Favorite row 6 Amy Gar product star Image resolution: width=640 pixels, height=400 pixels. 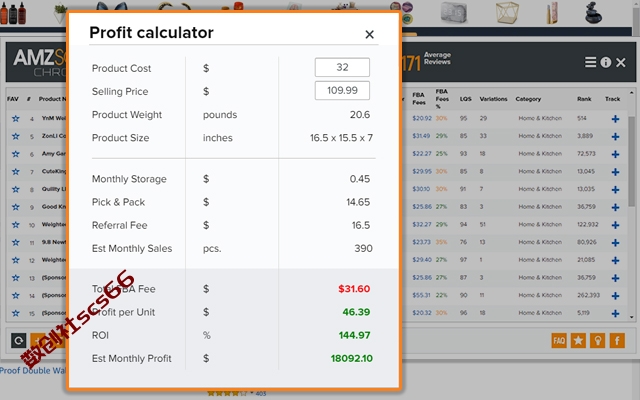16,154
